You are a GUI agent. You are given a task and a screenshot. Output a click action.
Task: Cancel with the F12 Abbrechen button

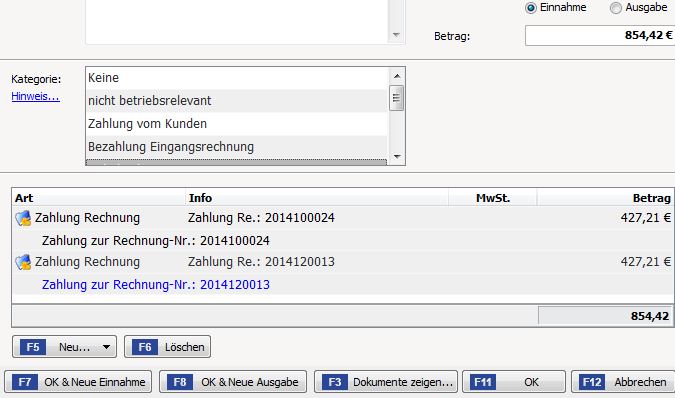(623, 382)
